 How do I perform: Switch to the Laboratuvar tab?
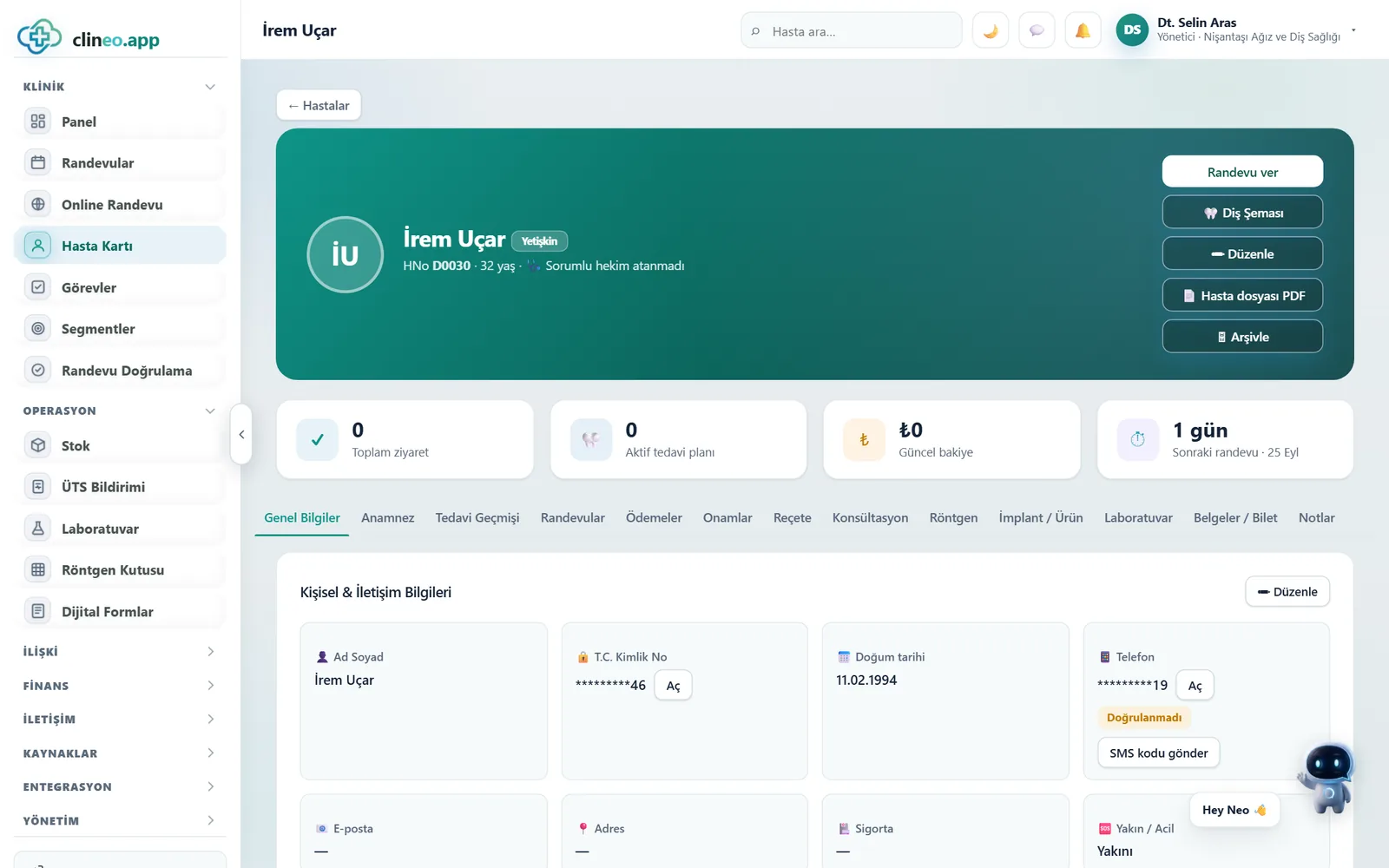click(x=1138, y=517)
